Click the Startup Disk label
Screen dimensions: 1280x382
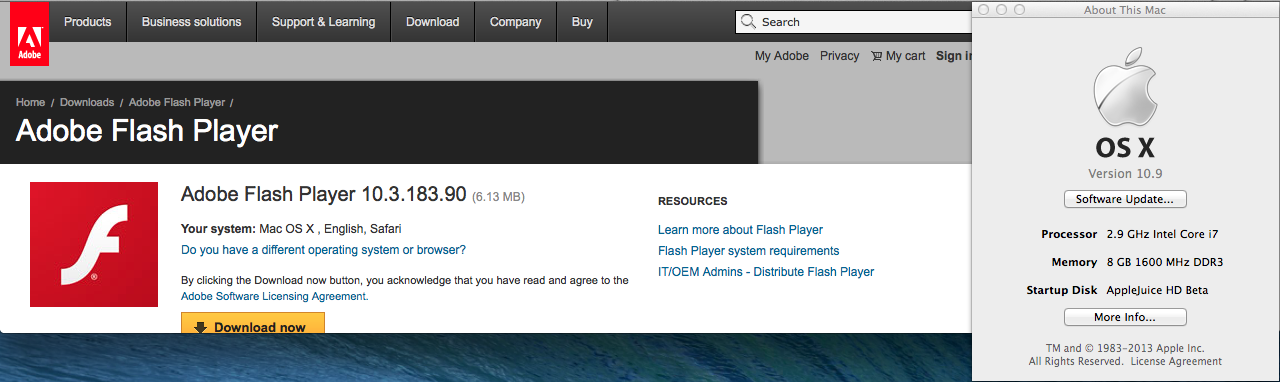(1062, 290)
